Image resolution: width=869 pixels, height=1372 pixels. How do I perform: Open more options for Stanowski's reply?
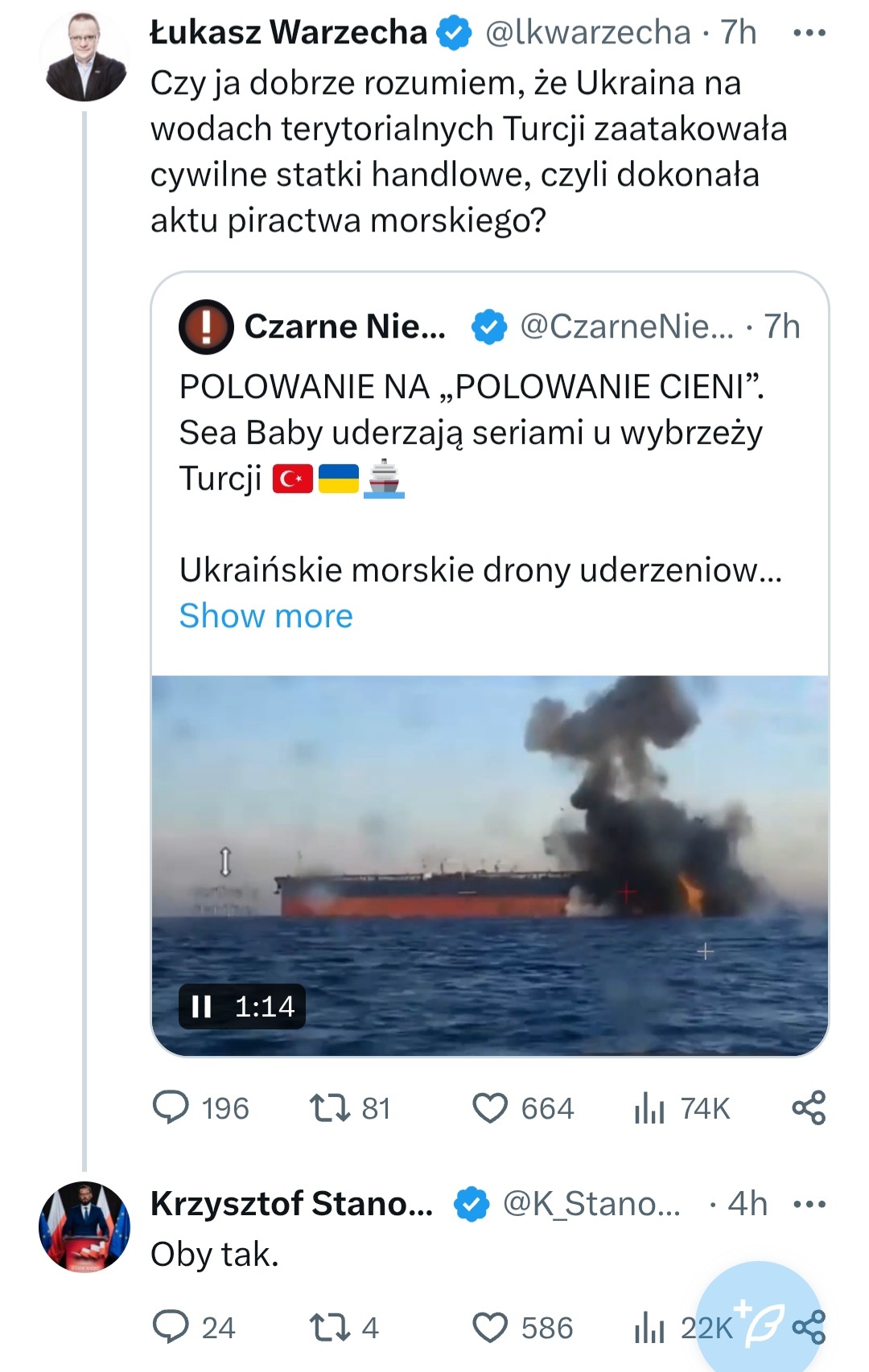[x=809, y=1204]
